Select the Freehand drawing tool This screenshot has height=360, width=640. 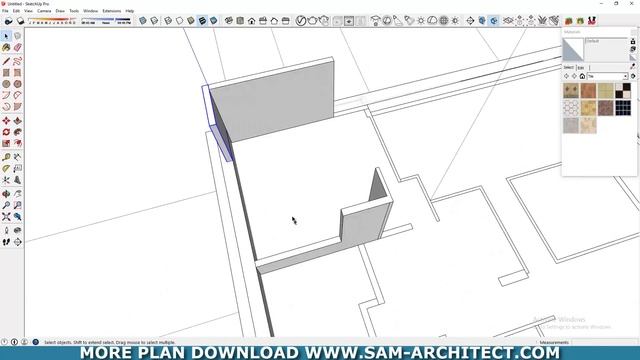pos(18,61)
